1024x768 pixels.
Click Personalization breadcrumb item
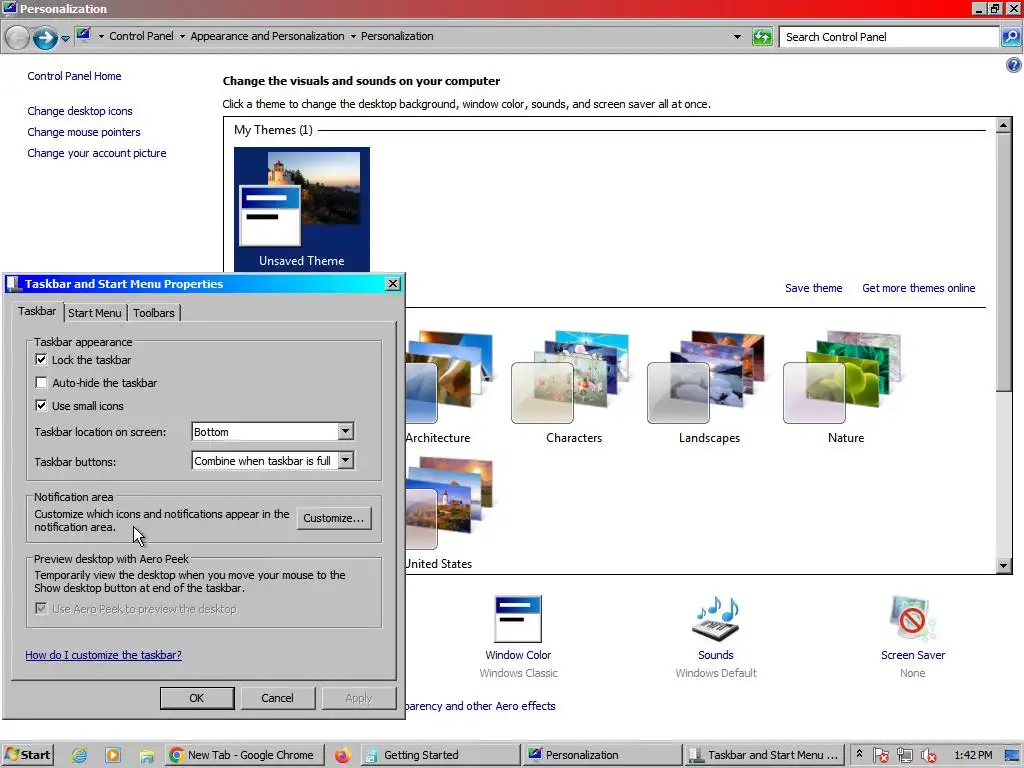(x=397, y=37)
